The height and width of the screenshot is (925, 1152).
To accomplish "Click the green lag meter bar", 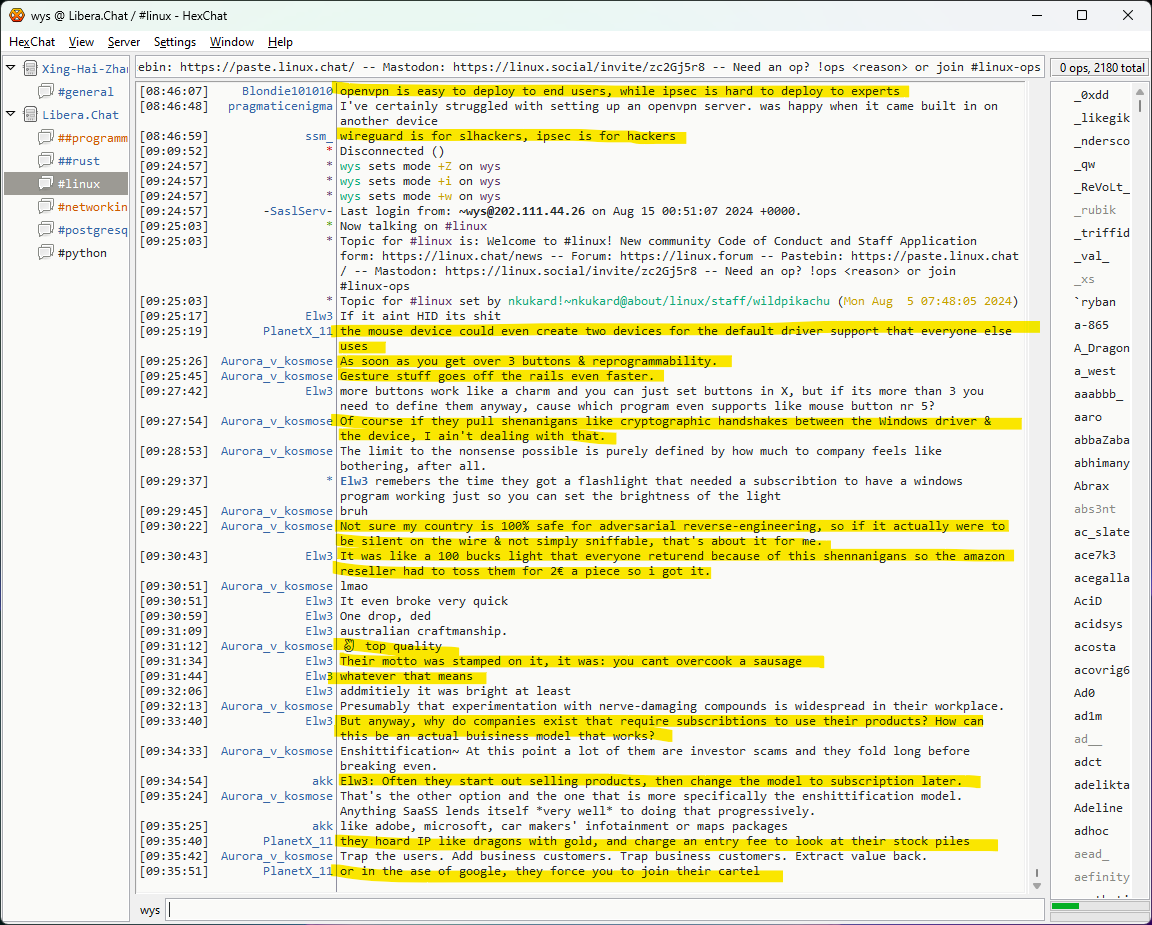I will point(1066,906).
